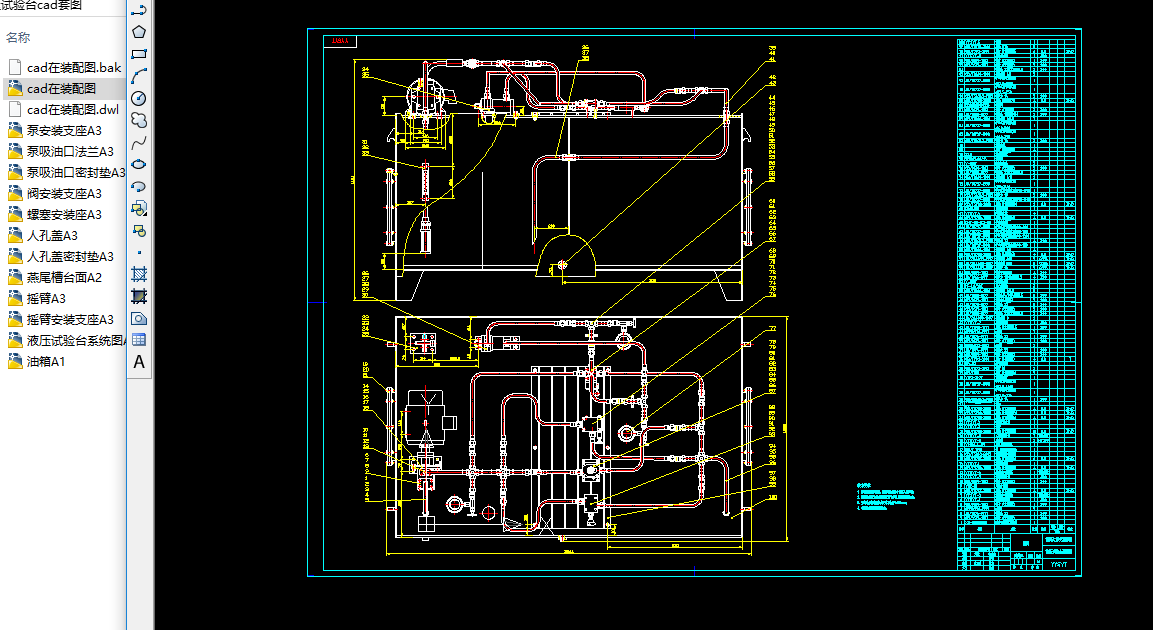
Task: Select the revision cloud tool
Action: pos(139,119)
